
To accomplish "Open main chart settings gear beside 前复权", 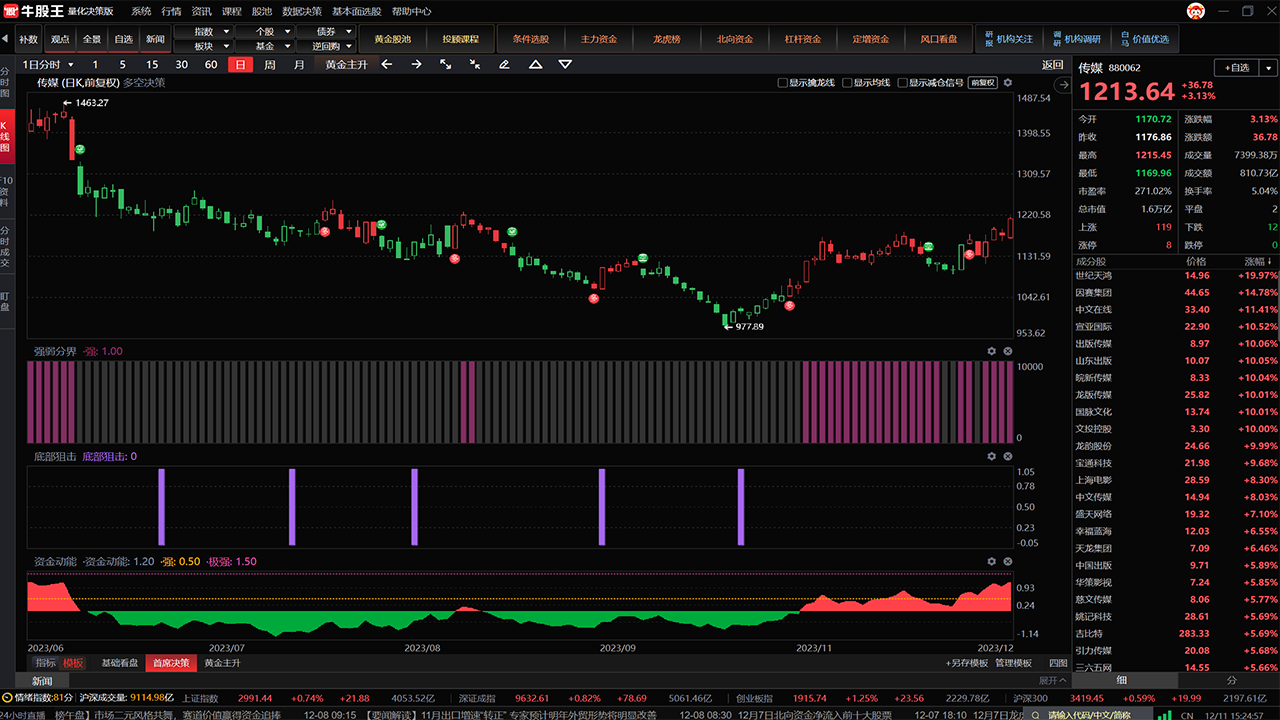I will tap(1008, 83).
